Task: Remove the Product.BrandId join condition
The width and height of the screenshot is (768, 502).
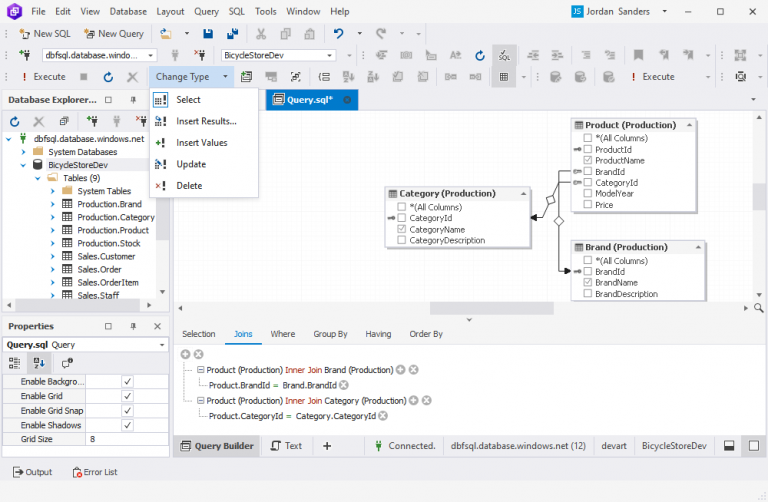Action: (x=343, y=385)
